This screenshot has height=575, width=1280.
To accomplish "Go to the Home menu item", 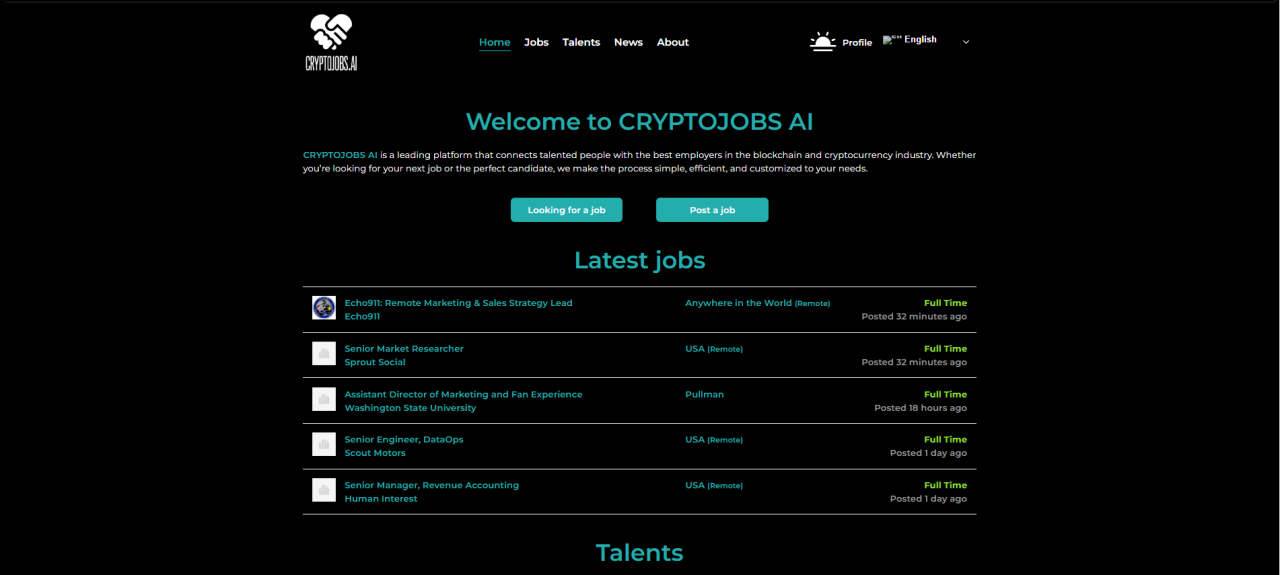I will pos(495,42).
